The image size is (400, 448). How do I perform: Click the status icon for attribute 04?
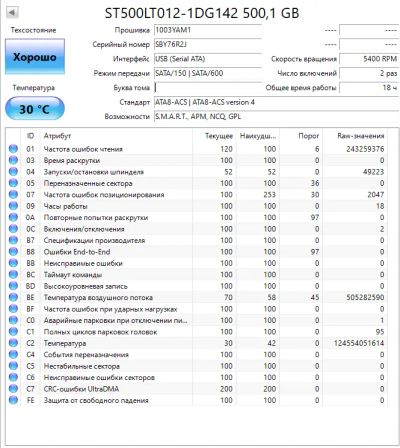pos(13,172)
